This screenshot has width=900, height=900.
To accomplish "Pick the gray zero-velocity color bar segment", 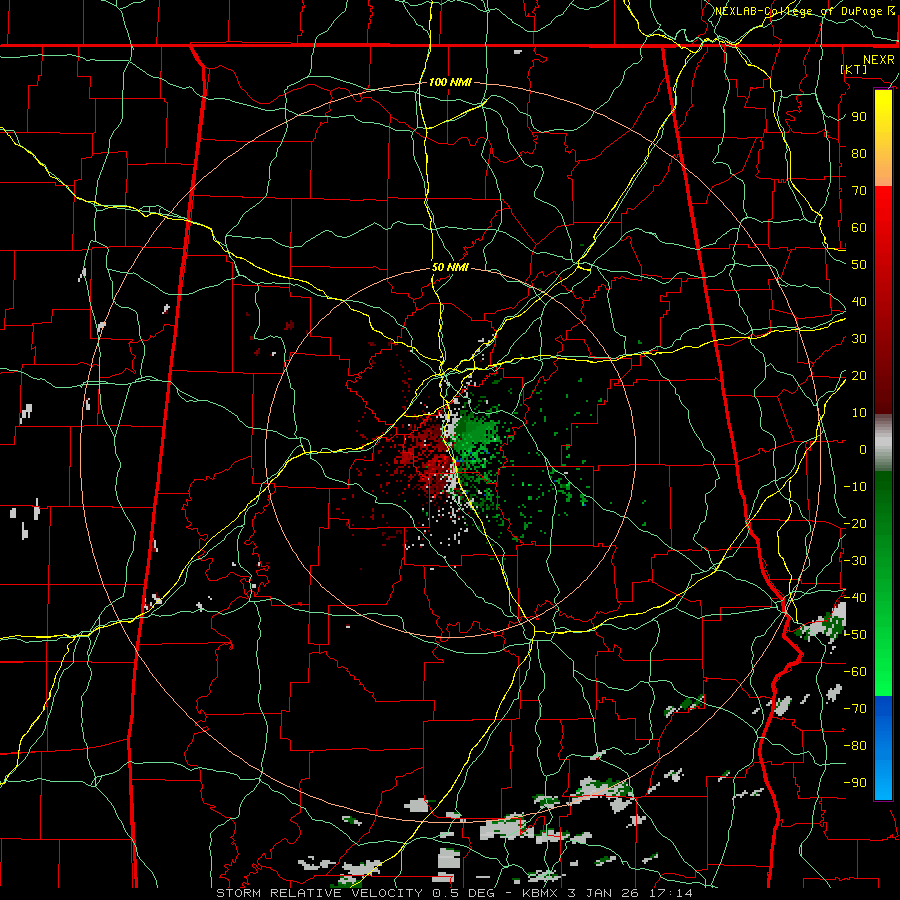I will [x=883, y=443].
